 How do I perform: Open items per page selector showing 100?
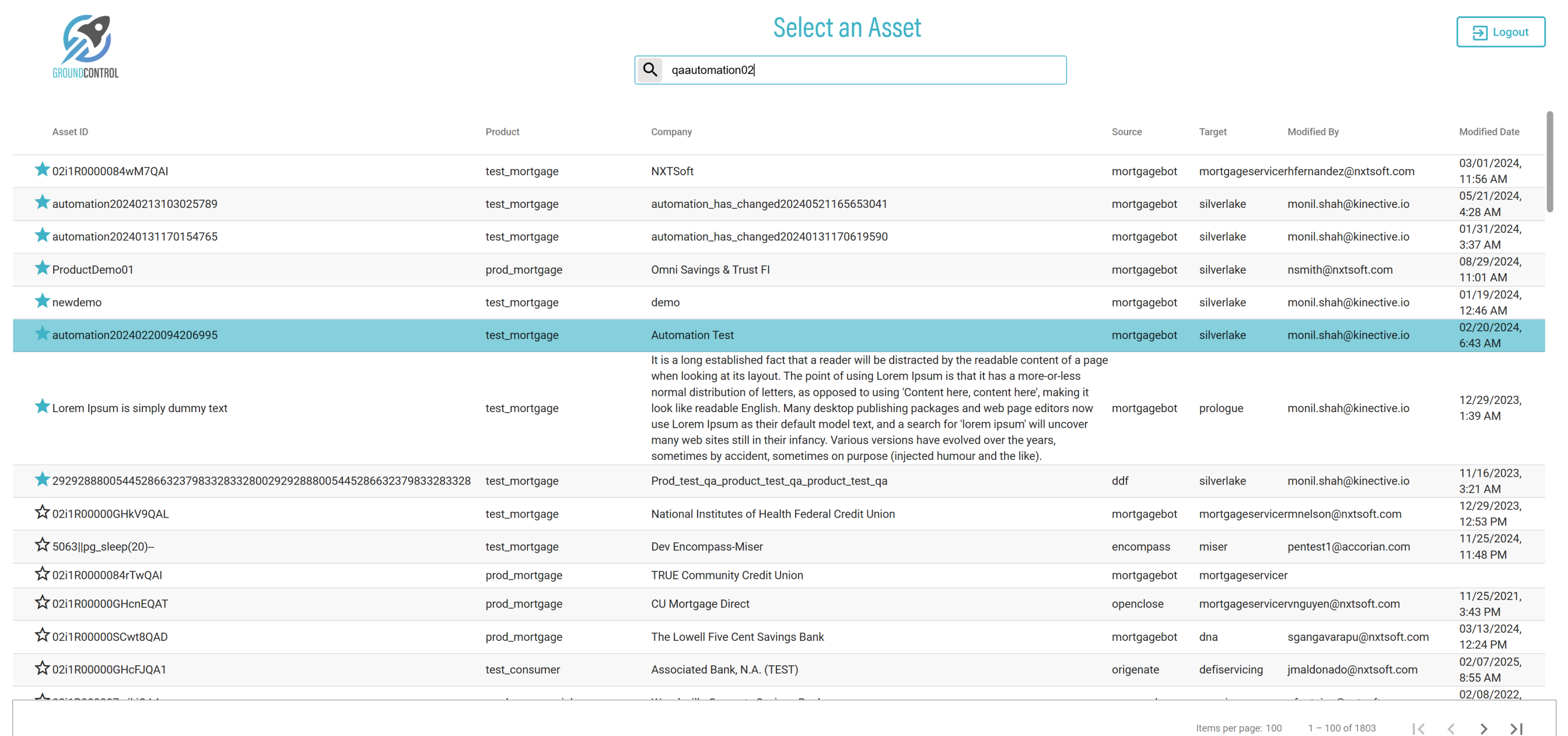[x=1273, y=728]
